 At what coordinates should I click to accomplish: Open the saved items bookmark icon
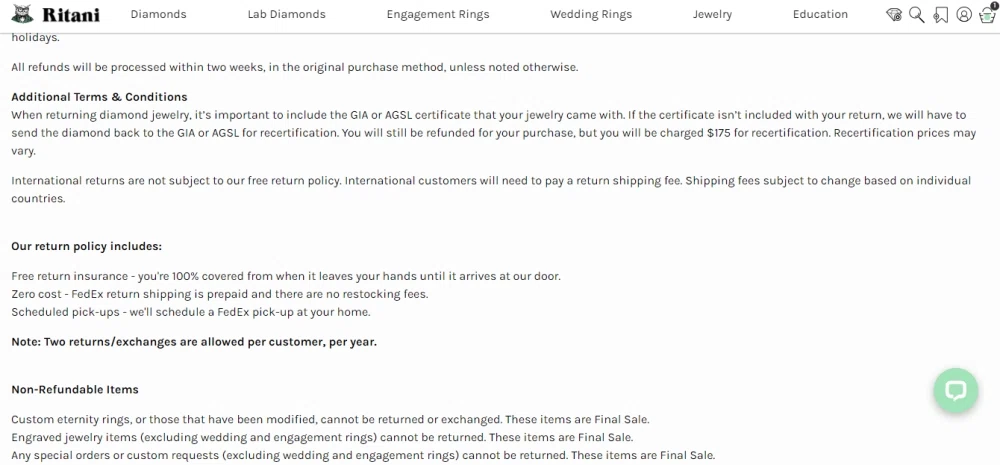pos(940,15)
